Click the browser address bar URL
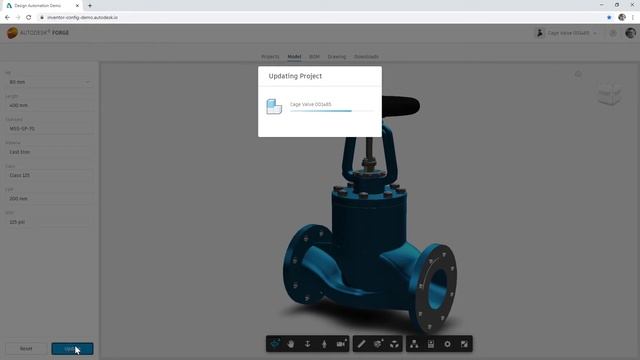This screenshot has height=360, width=640. point(82,18)
